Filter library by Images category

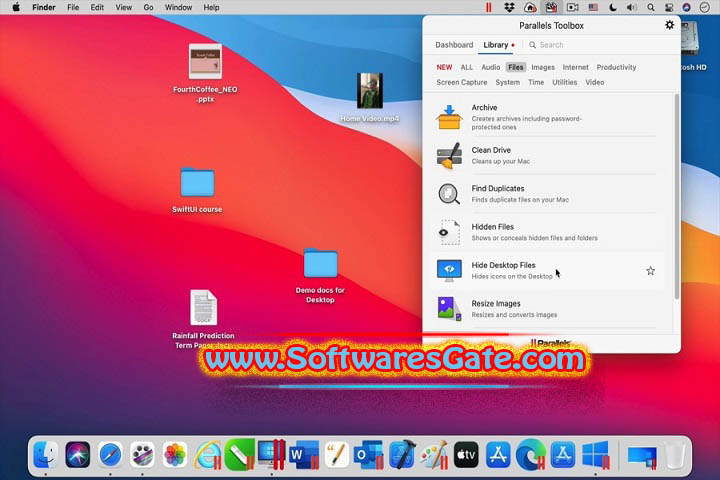543,67
